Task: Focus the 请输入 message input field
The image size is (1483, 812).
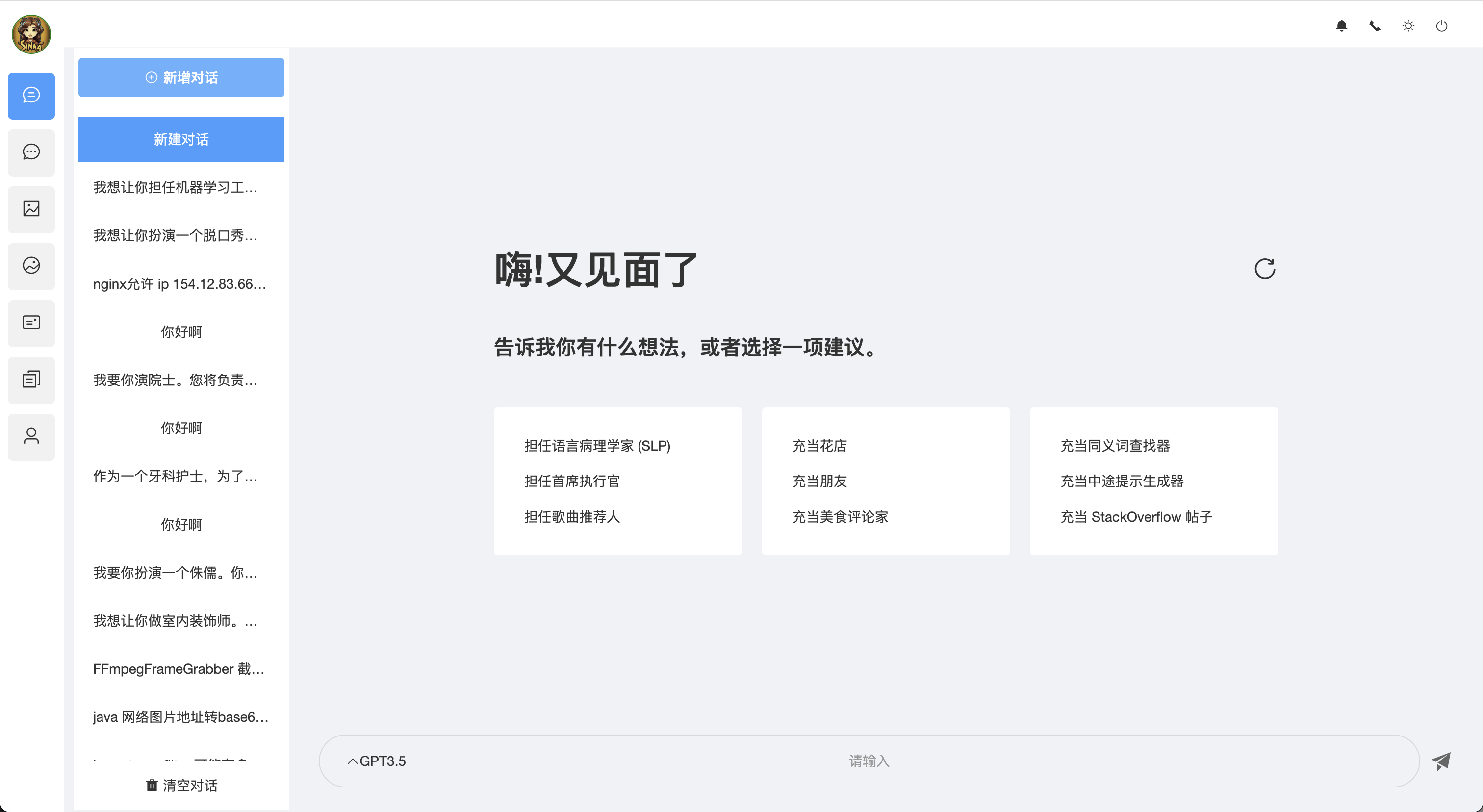Action: 869,761
